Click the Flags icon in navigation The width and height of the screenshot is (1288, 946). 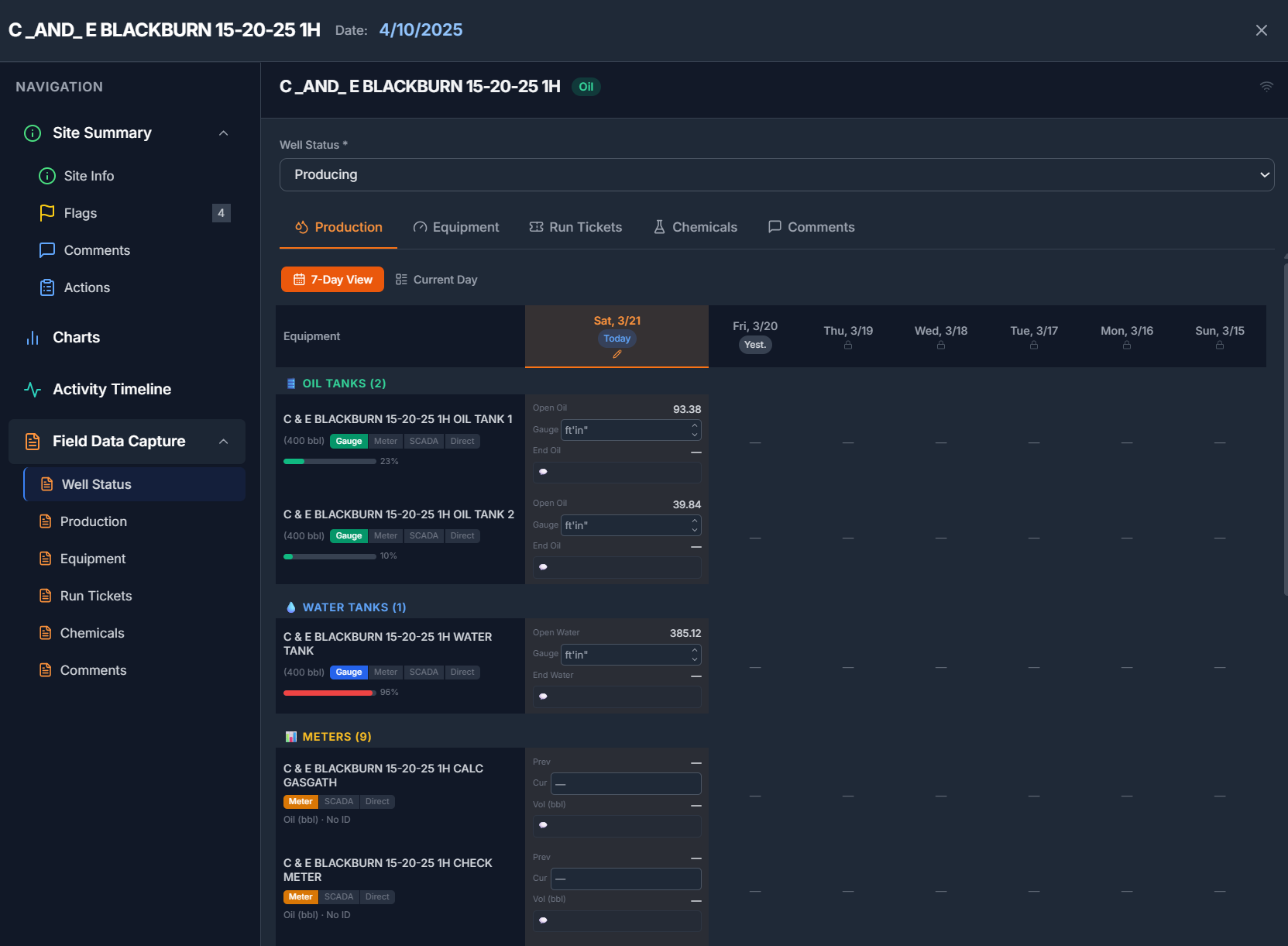pyautogui.click(x=47, y=213)
